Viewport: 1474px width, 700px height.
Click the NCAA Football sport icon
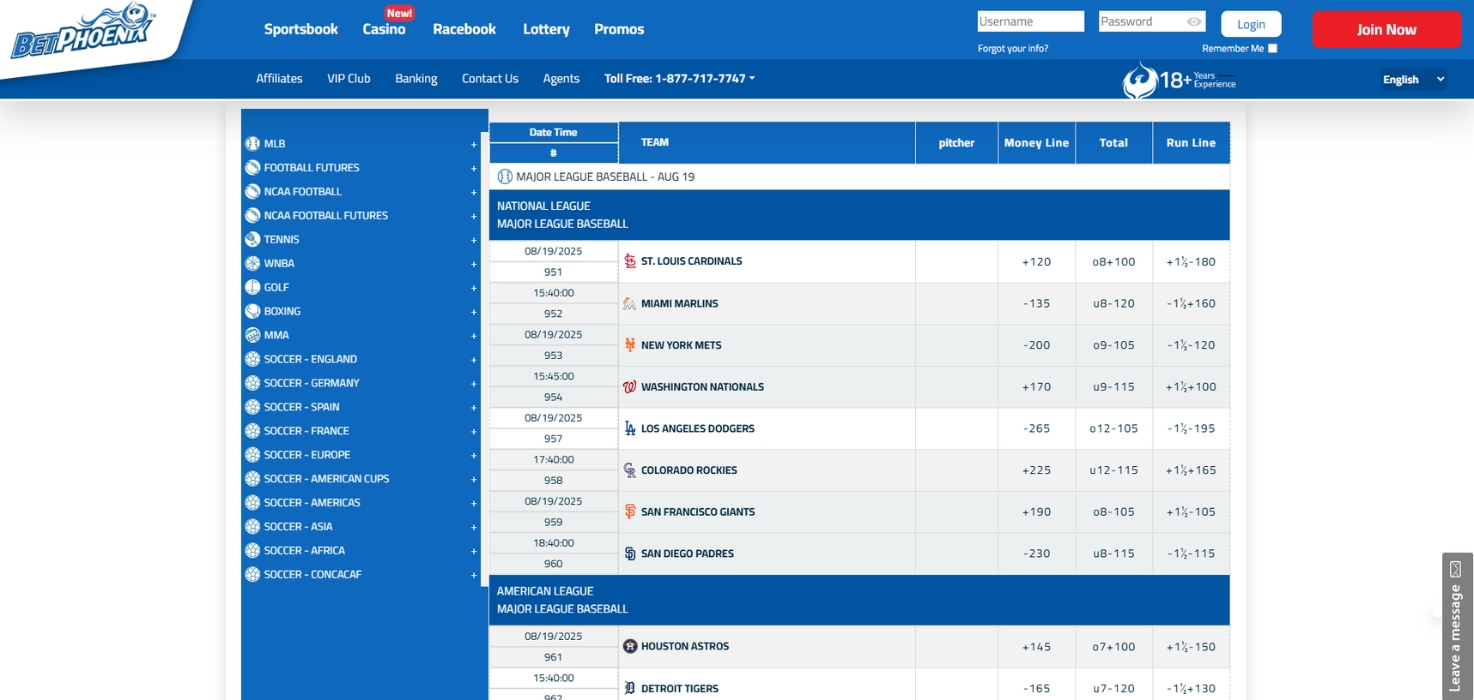(252, 192)
